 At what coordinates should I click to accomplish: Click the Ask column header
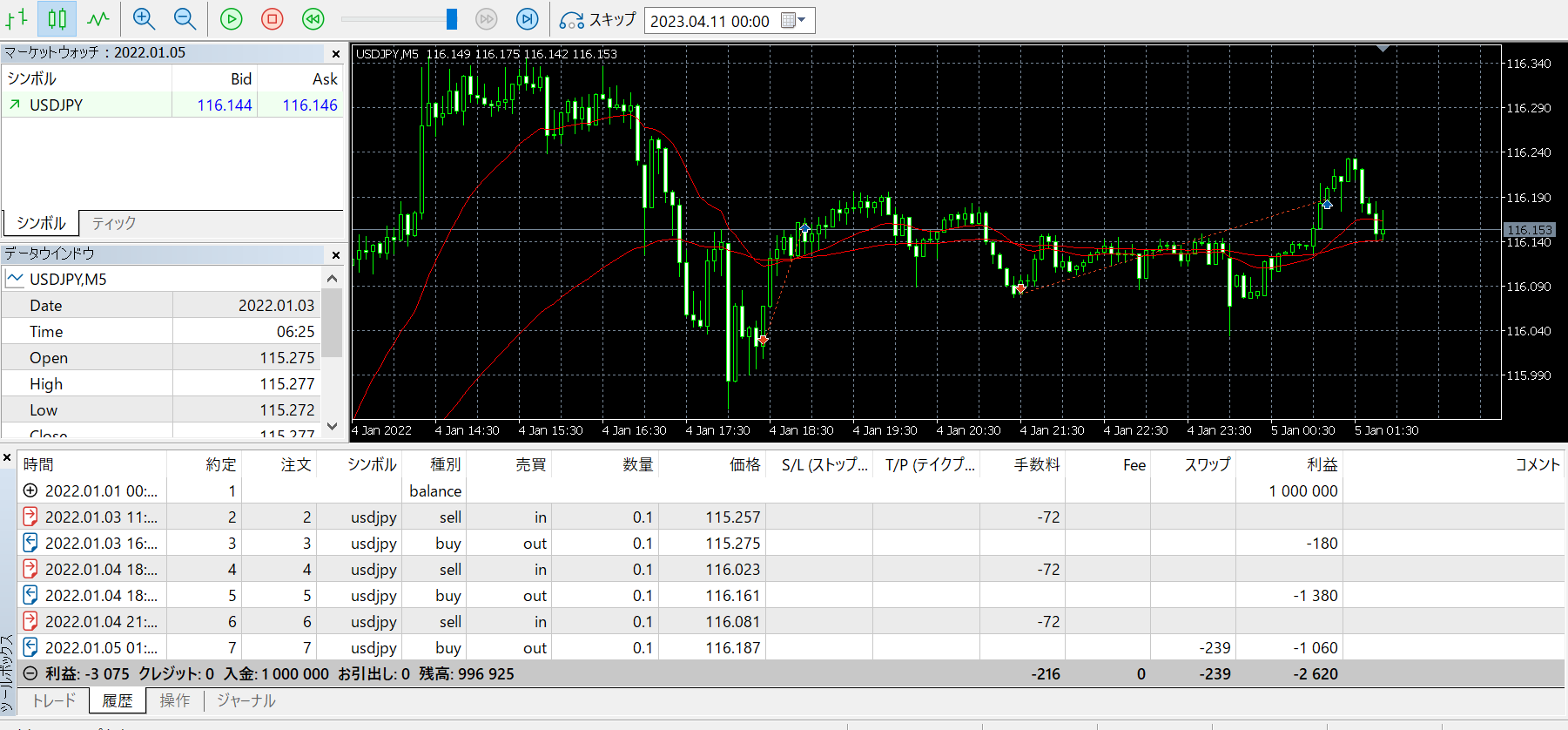tap(325, 79)
